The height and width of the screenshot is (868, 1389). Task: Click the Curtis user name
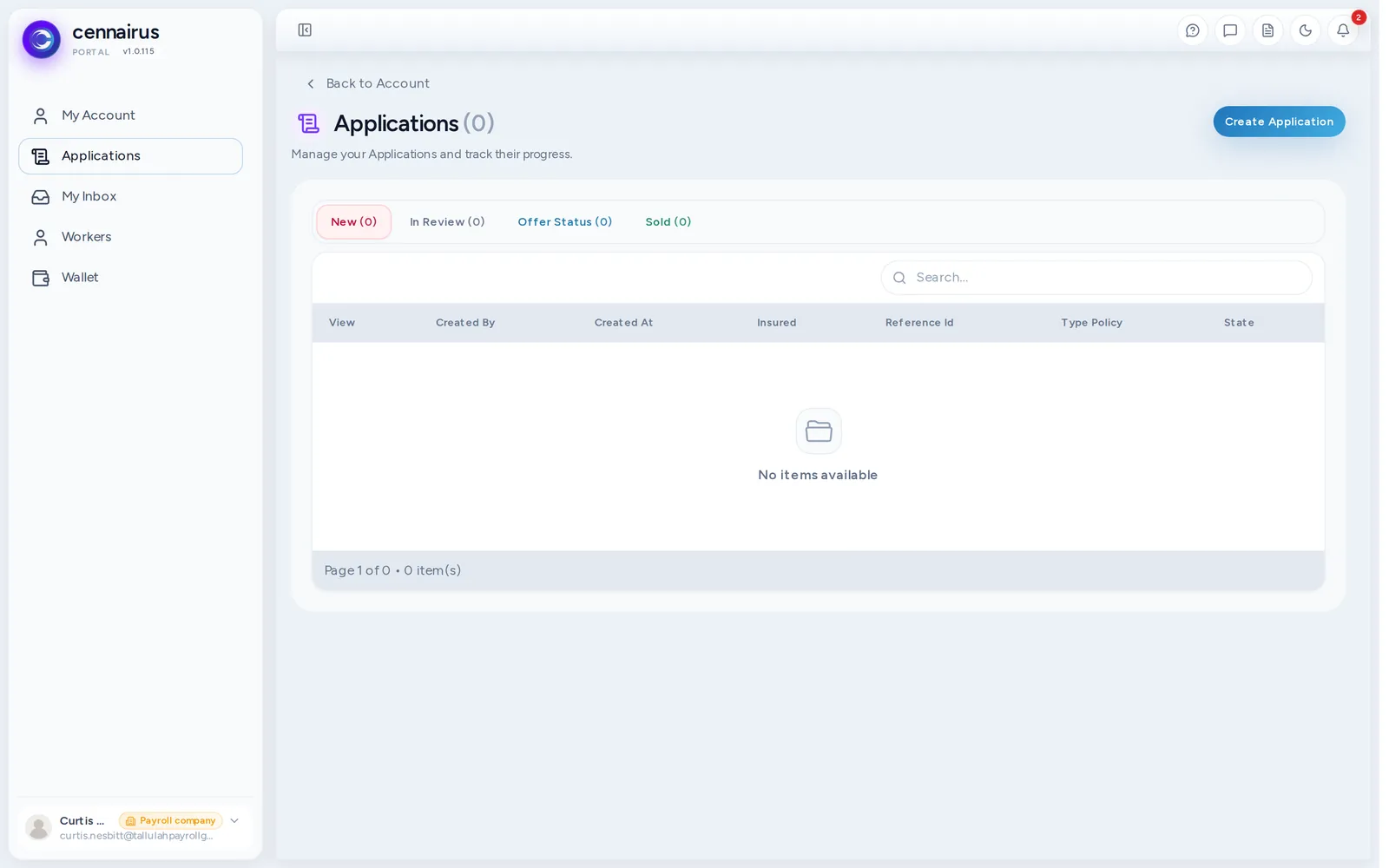(82, 820)
